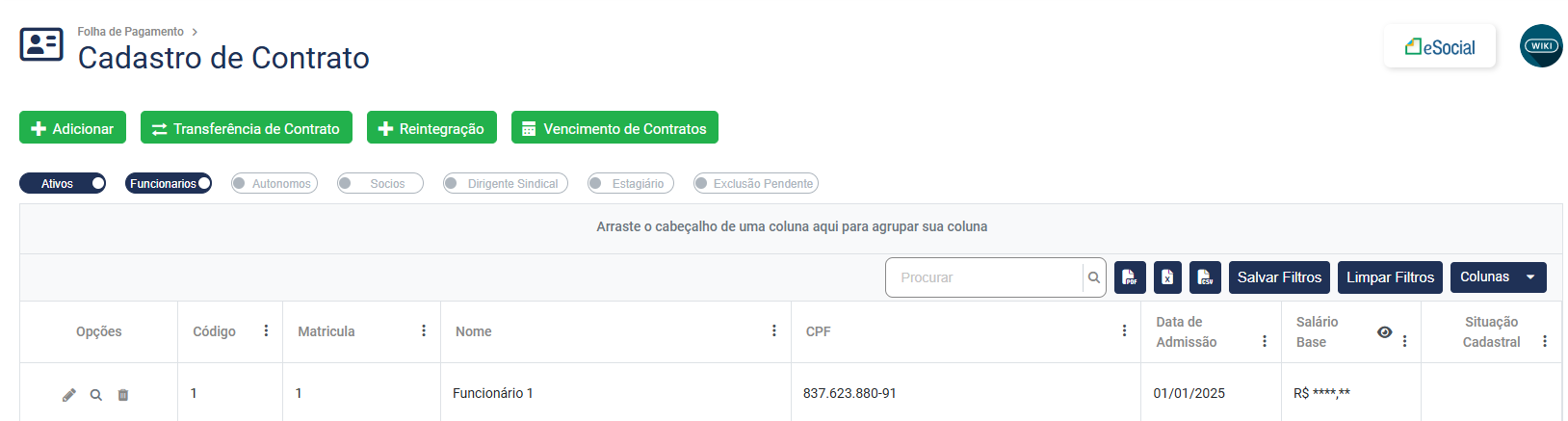
Task: Open the Nome column options menu
Action: 774,331
